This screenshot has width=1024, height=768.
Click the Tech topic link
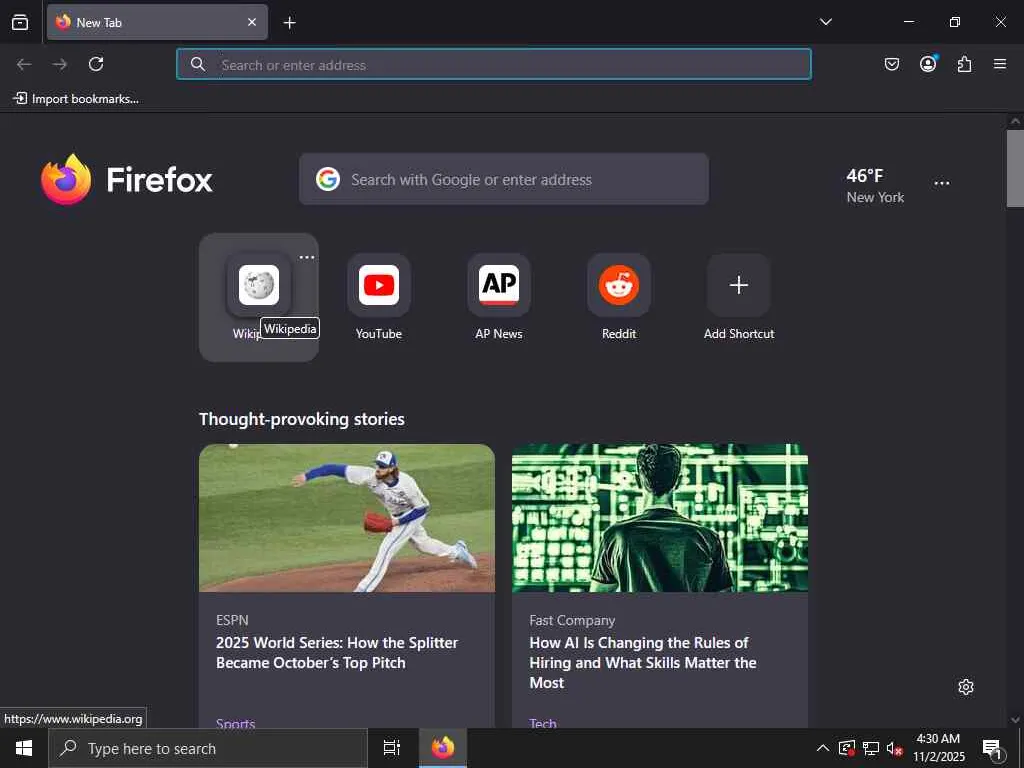[543, 723]
